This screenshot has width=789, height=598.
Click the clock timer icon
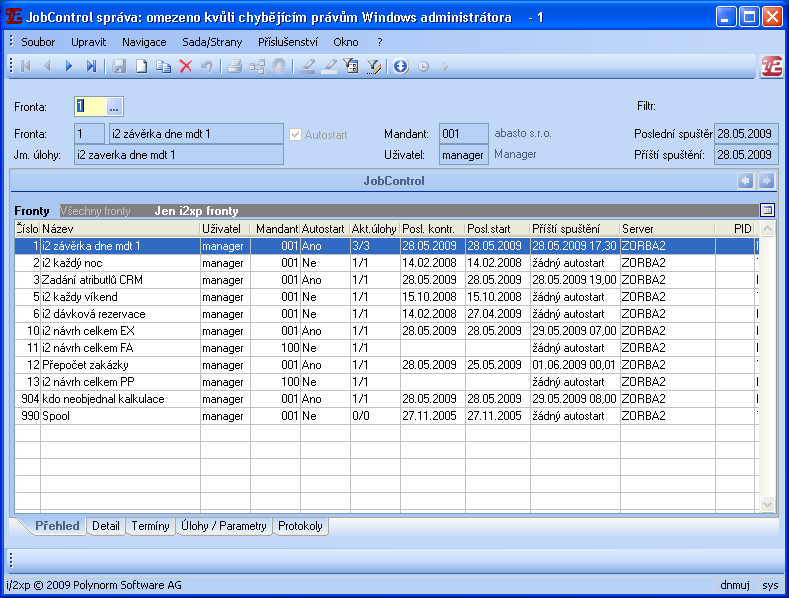(x=424, y=66)
